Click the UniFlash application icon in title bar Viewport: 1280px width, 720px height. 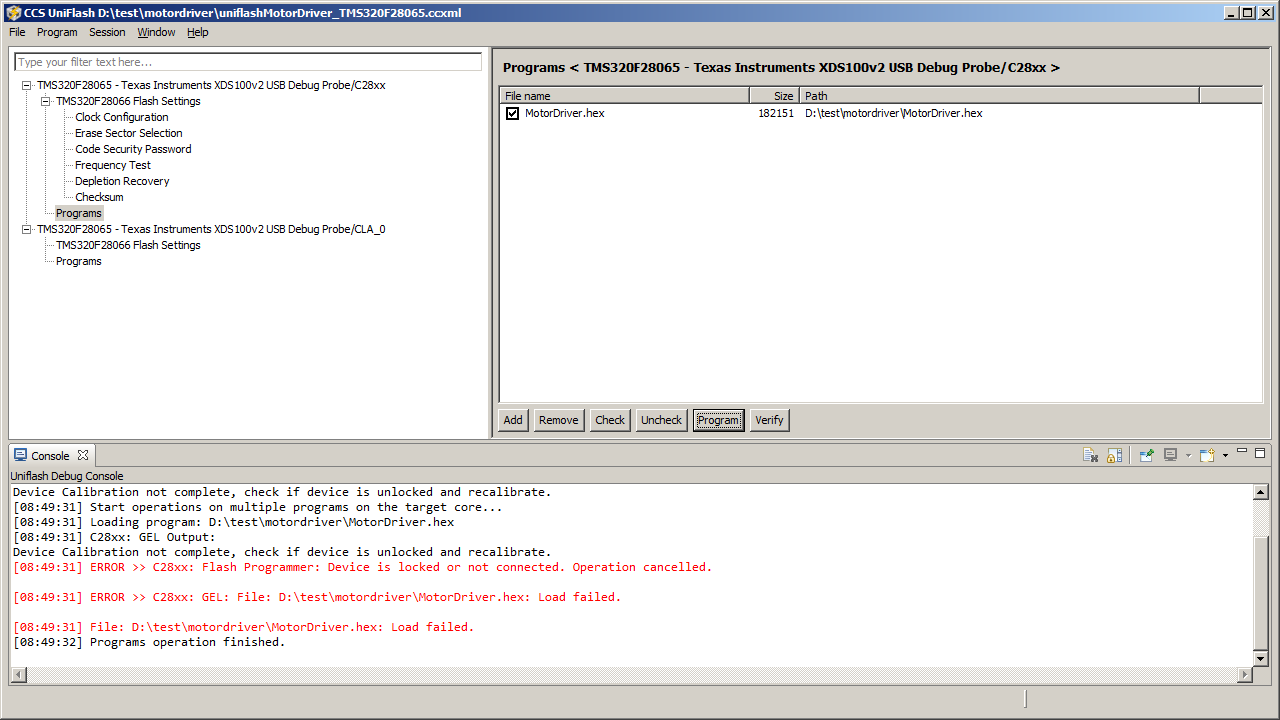(x=13, y=12)
